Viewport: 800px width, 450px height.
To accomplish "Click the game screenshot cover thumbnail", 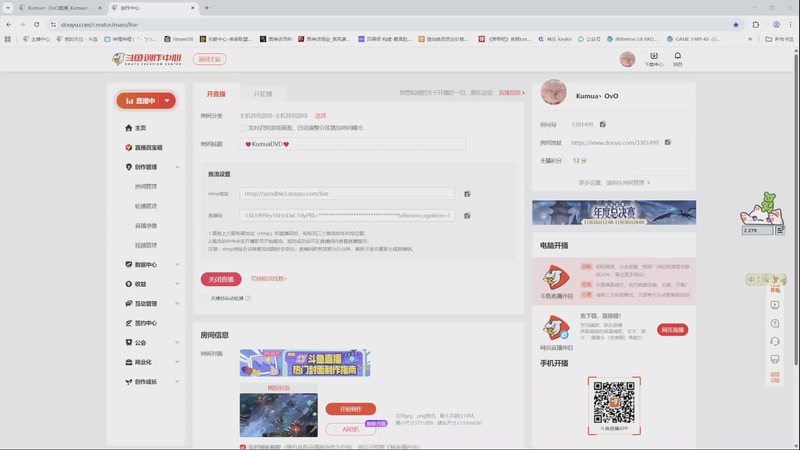I will point(279,415).
